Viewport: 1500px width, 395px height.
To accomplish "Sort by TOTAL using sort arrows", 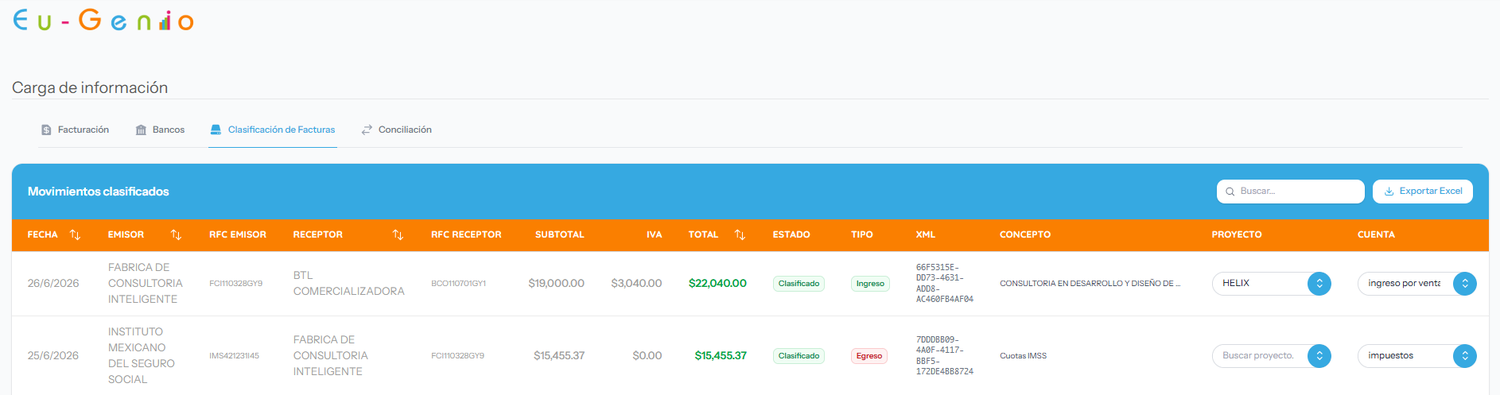I will (740, 235).
